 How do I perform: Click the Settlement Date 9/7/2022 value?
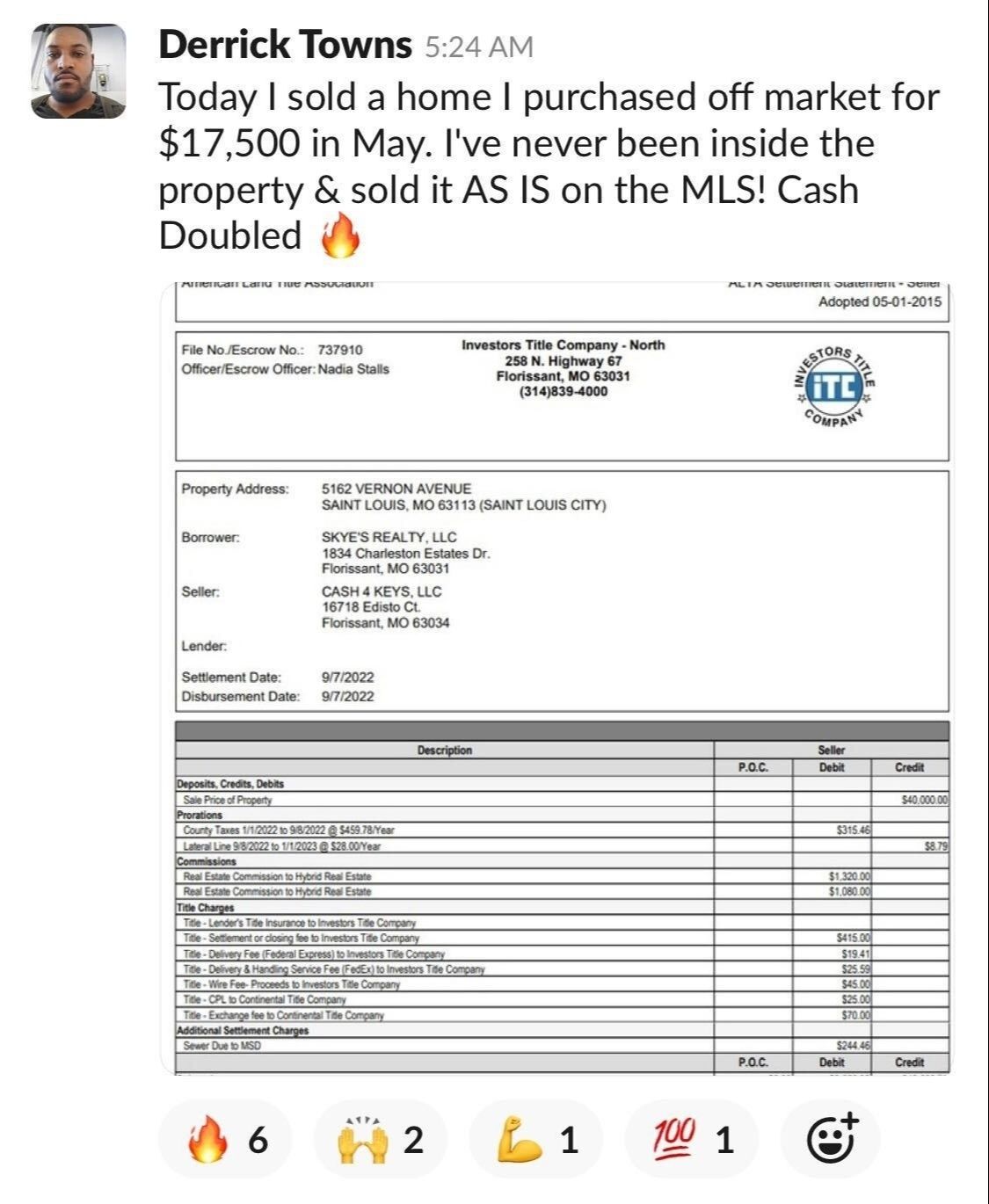coord(347,678)
